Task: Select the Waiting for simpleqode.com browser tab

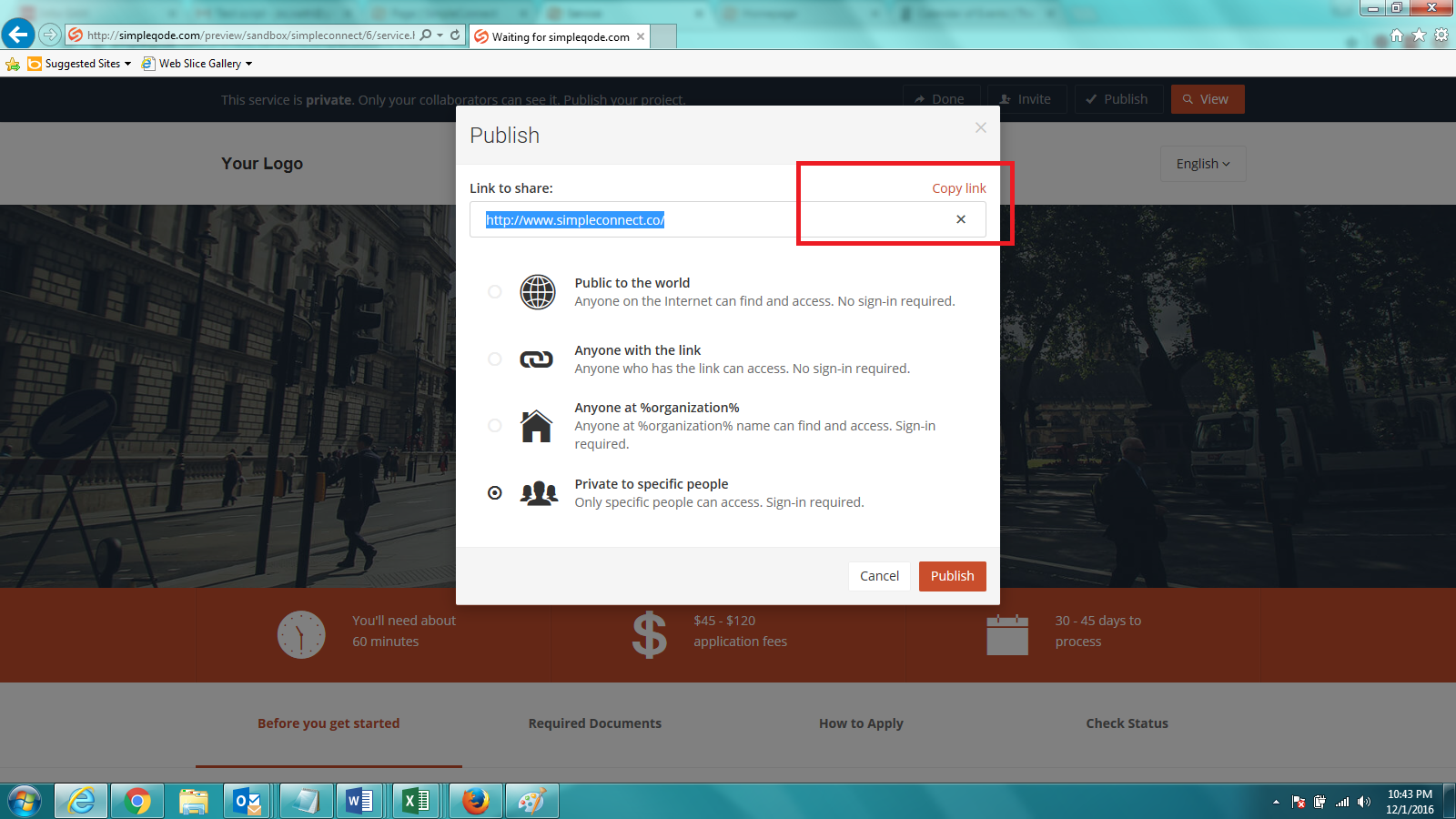Action: coord(560,37)
